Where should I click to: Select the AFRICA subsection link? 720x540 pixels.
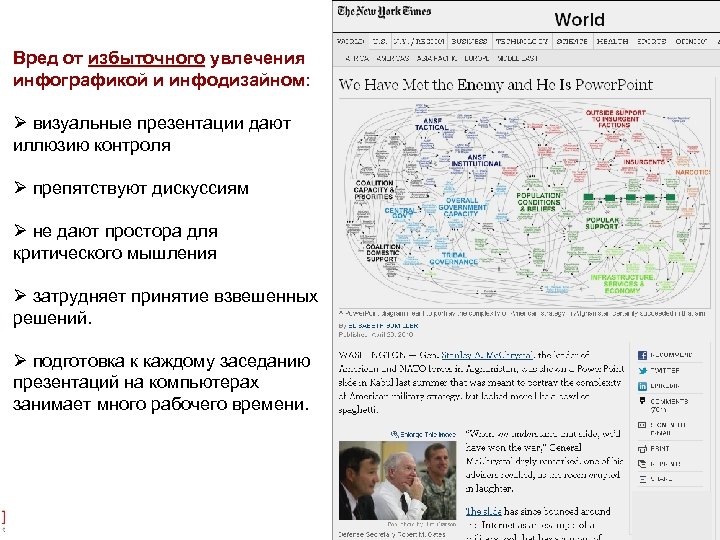(x=357, y=58)
